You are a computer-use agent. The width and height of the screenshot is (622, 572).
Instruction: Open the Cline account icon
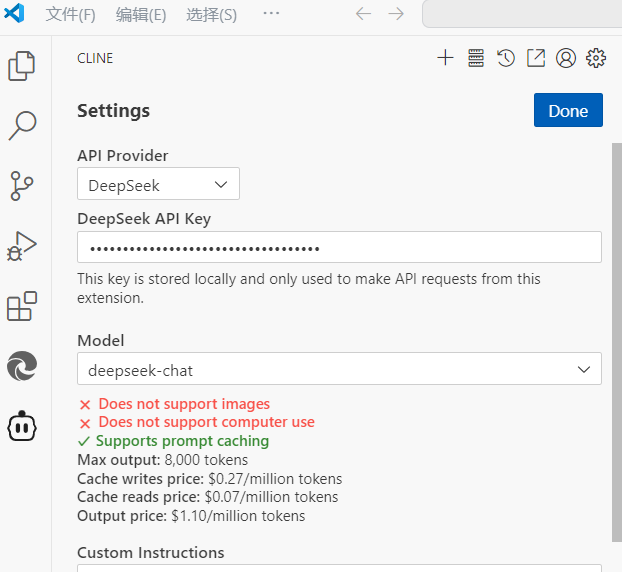tap(566, 58)
